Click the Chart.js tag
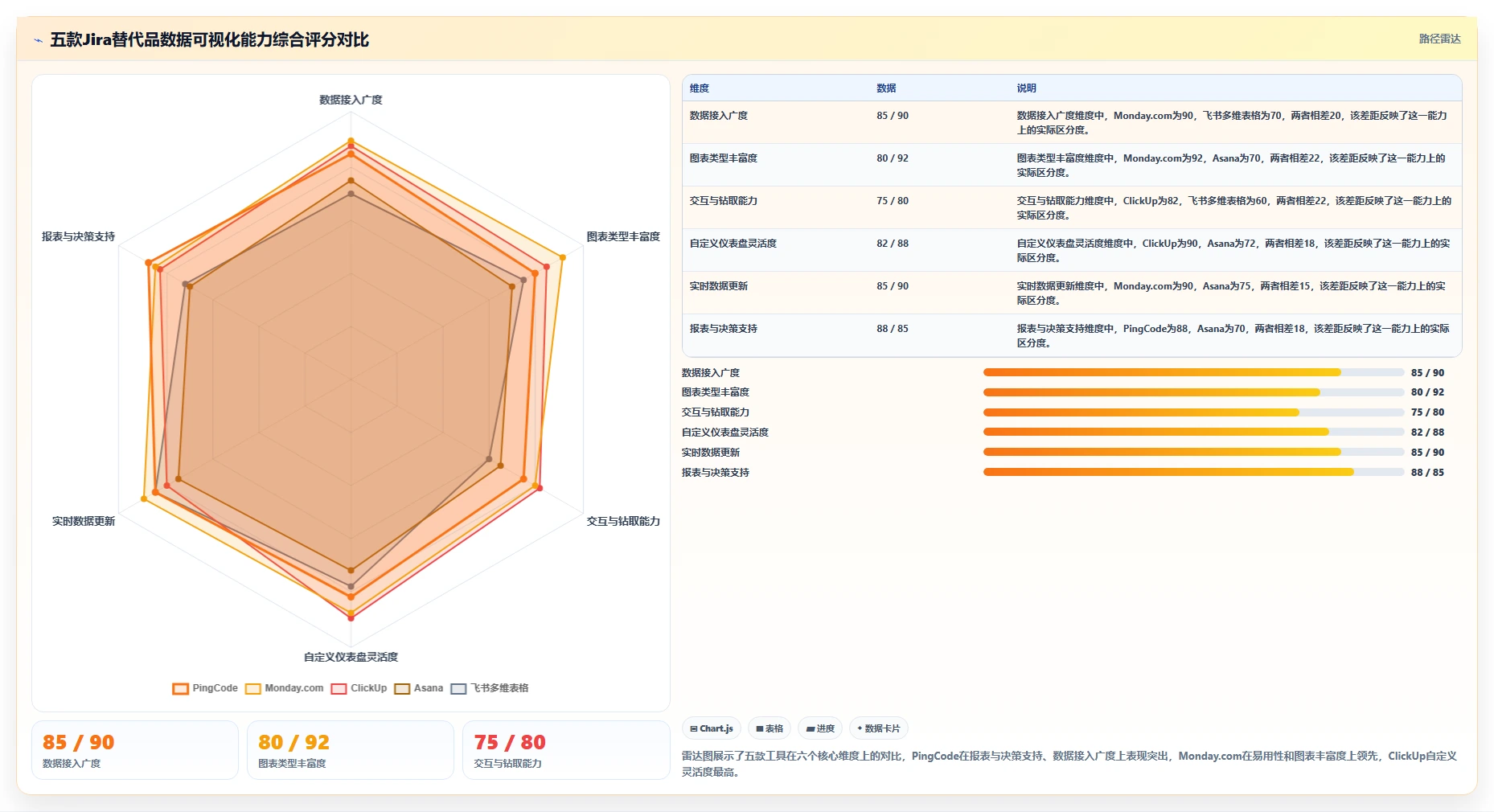The width and height of the screenshot is (1494, 812). click(712, 728)
